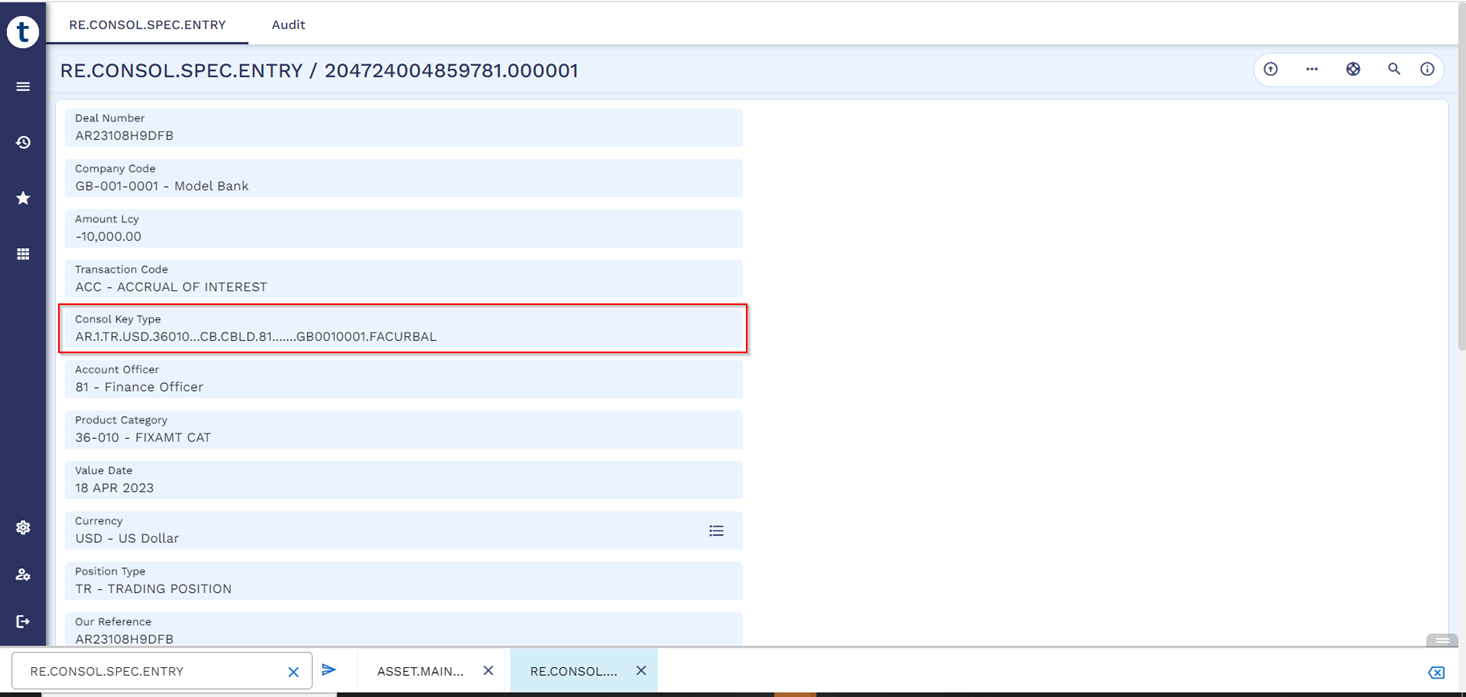The width and height of the screenshot is (1466, 697).
Task: Click Account Officer 81 - Finance Officer
Action: pyautogui.click(x=139, y=387)
